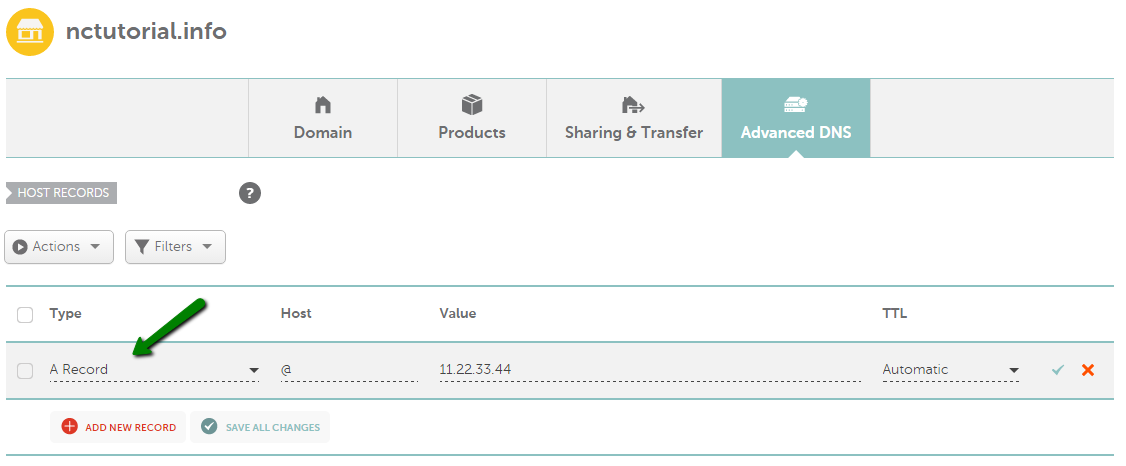Click the red plus Add New Record icon
Viewport: 1126px width, 466px height.
coord(70,427)
